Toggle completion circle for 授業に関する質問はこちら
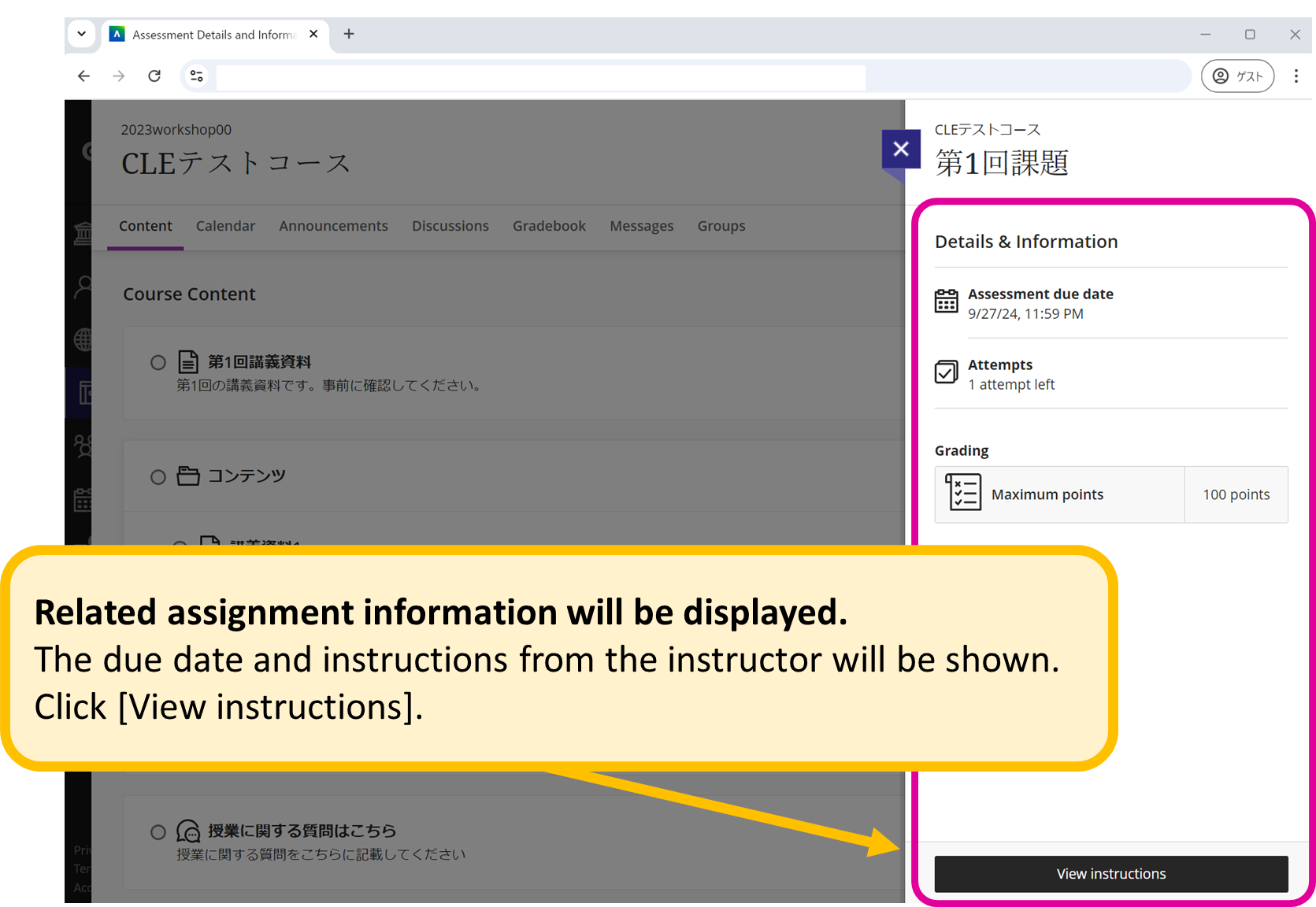The height and width of the screenshot is (907, 1316). point(158,831)
